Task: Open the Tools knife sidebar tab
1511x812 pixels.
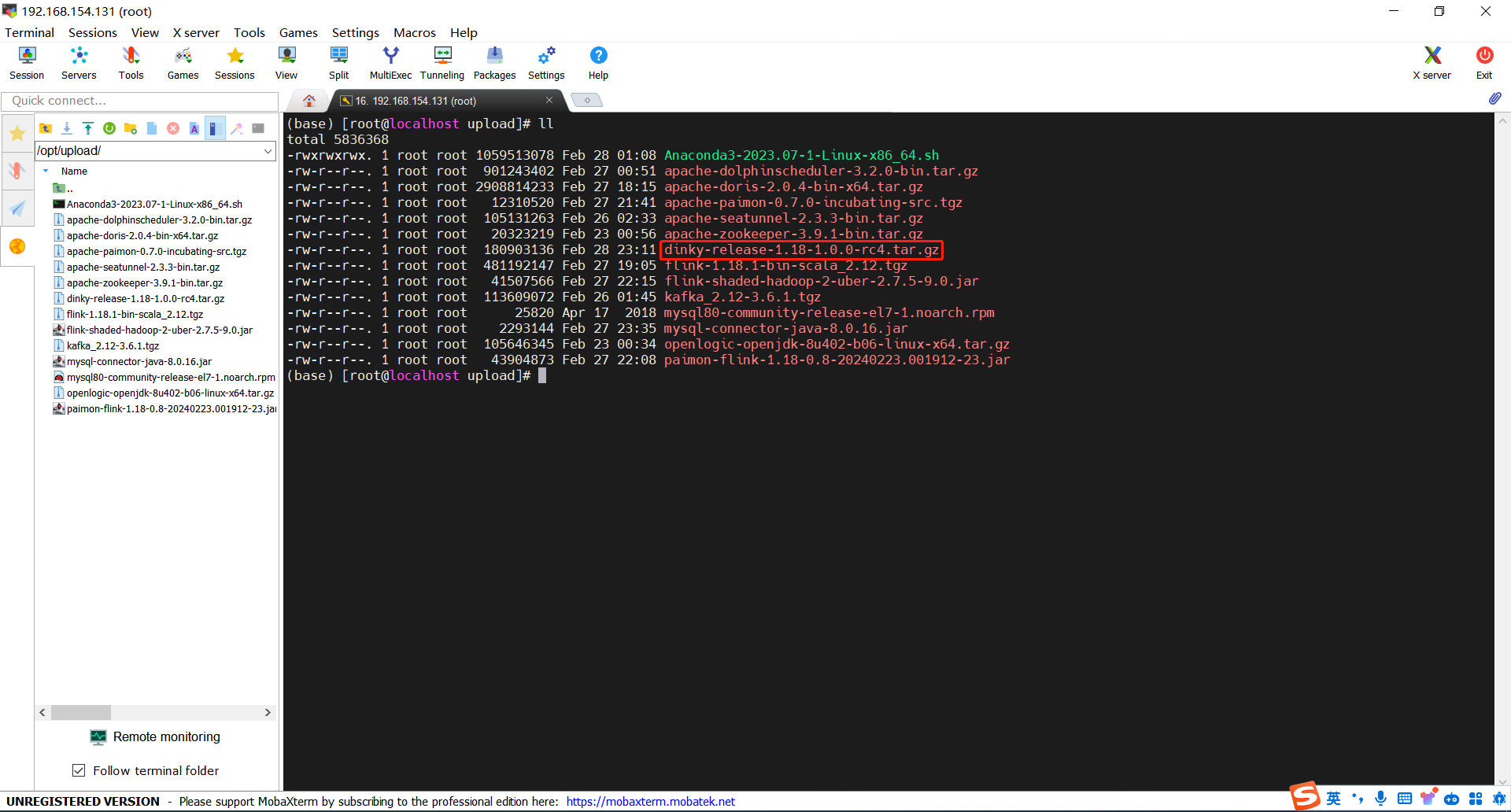Action: coord(17,171)
